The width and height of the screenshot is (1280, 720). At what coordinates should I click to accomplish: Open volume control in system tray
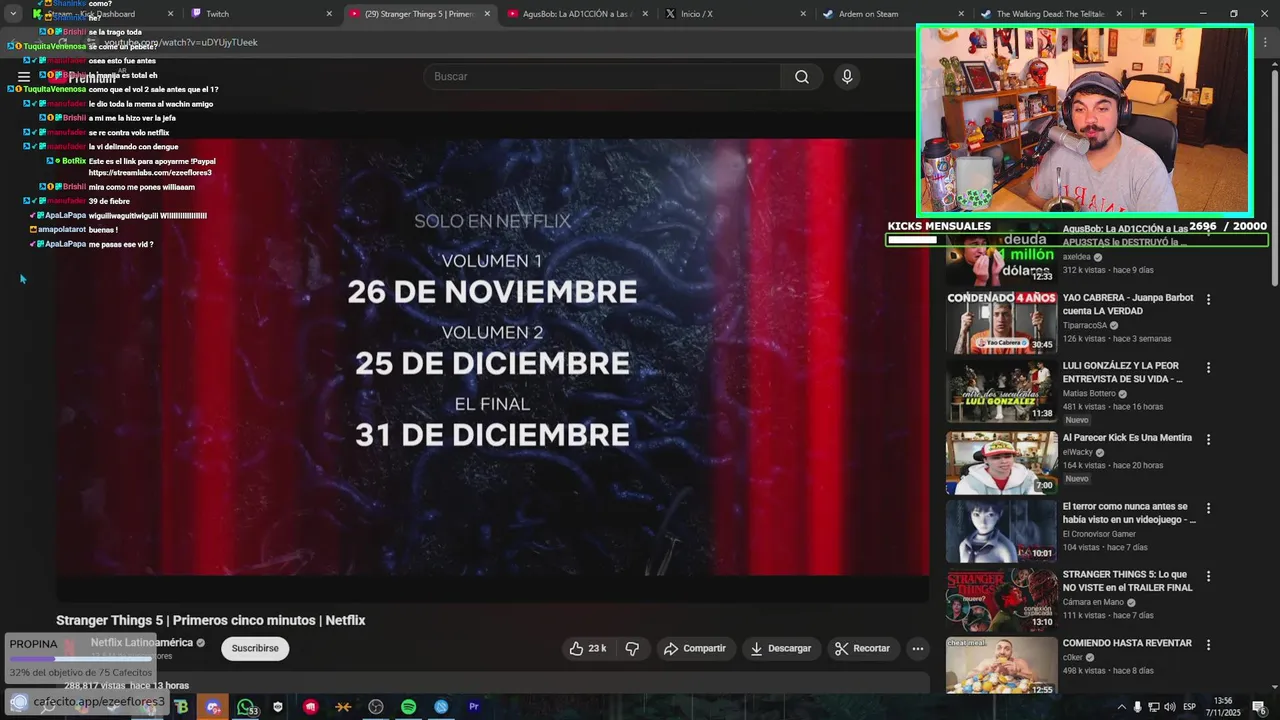point(1170,707)
